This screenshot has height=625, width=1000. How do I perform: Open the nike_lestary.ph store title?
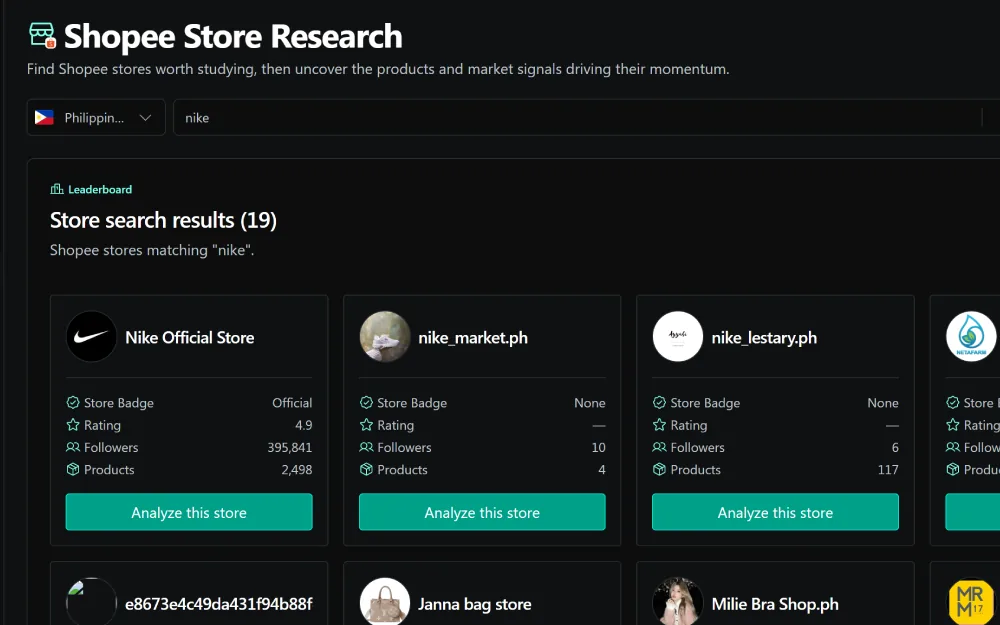pyautogui.click(x=764, y=337)
